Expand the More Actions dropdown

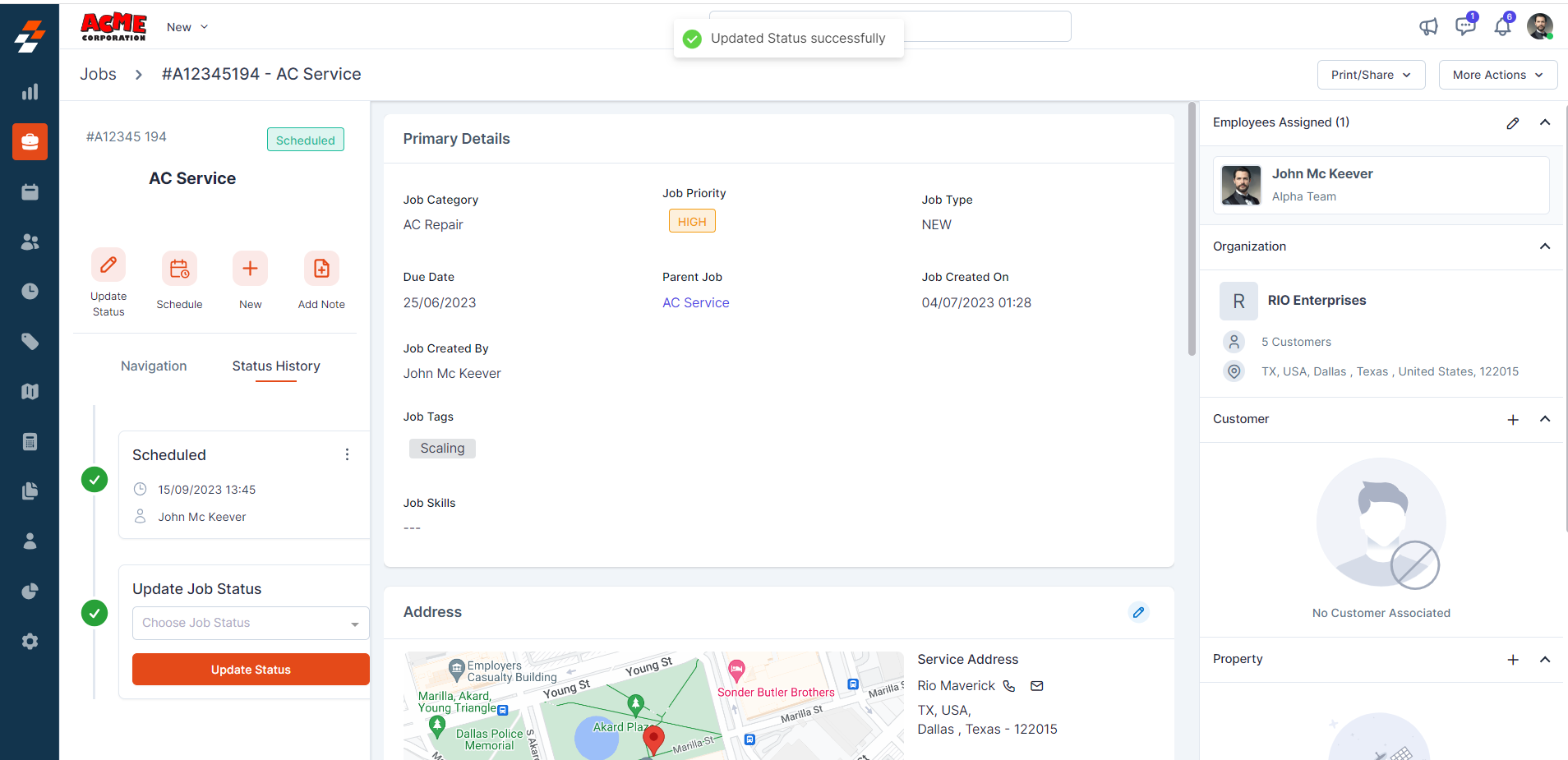[x=1497, y=75]
